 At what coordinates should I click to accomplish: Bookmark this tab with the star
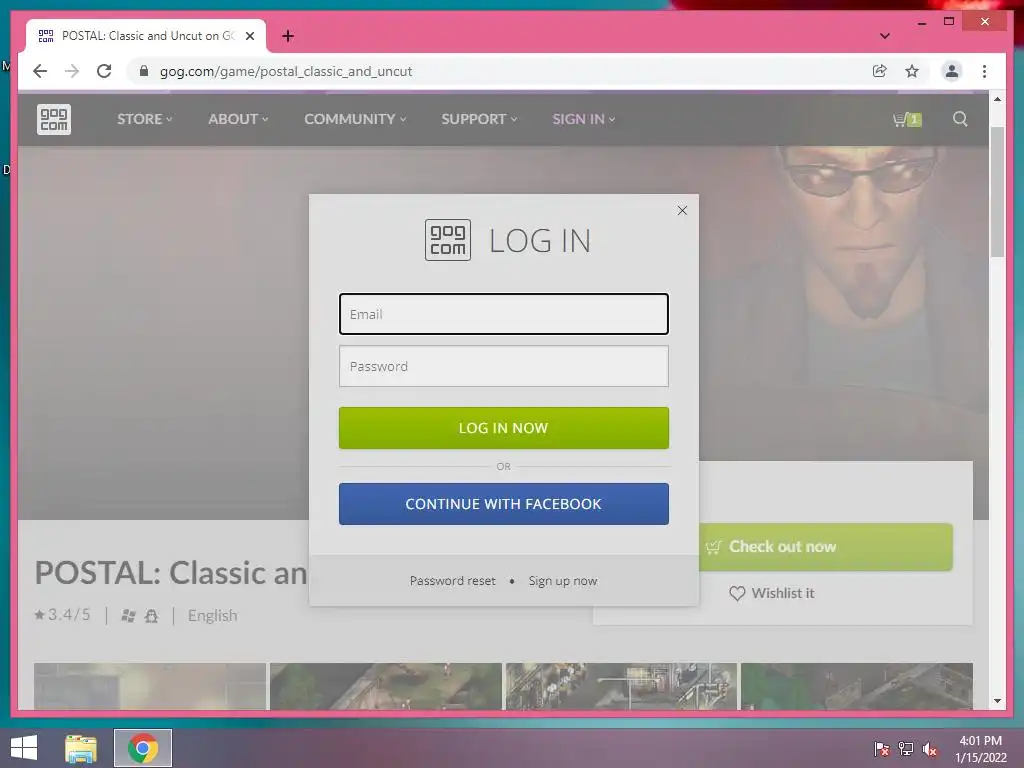pyautogui.click(x=912, y=71)
